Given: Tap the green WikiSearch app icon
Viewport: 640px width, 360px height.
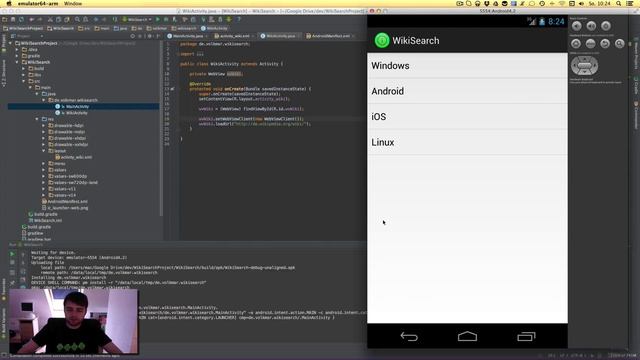Looking at the screenshot, I should 382,40.
